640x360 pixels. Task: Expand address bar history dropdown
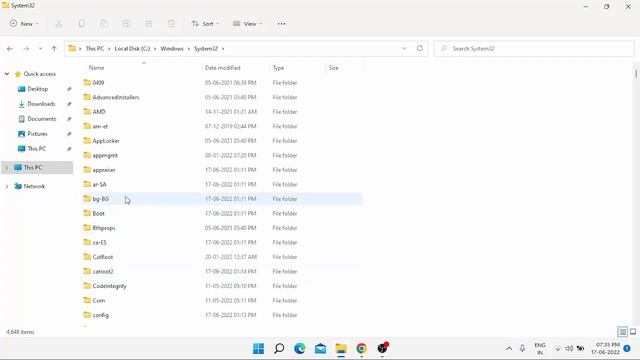click(x=404, y=48)
